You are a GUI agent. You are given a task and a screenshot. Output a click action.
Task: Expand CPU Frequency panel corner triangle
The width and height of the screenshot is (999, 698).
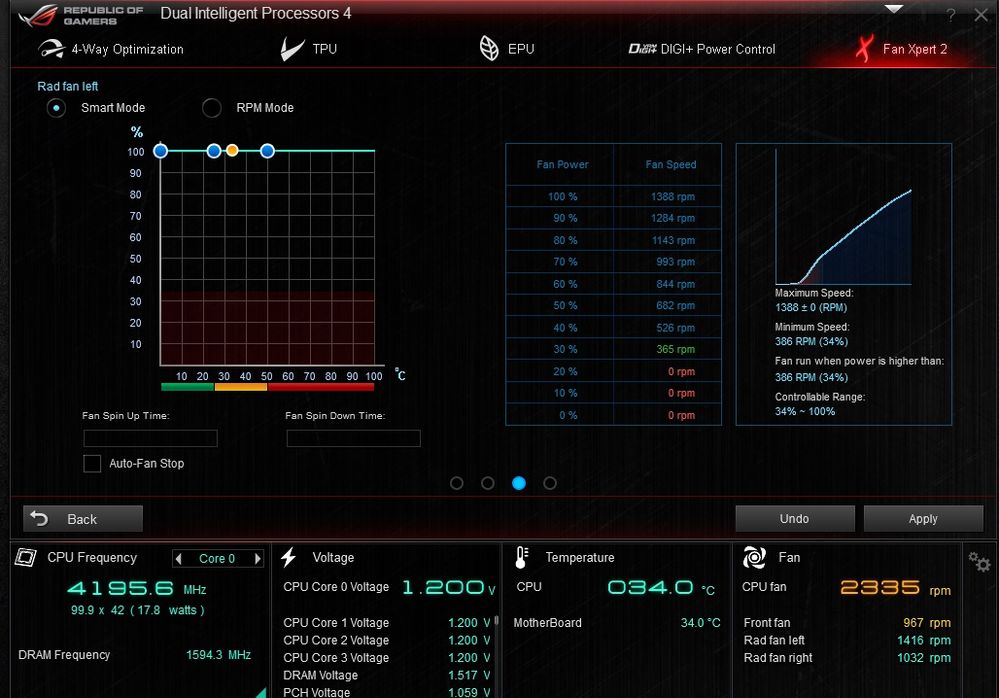tap(262, 693)
